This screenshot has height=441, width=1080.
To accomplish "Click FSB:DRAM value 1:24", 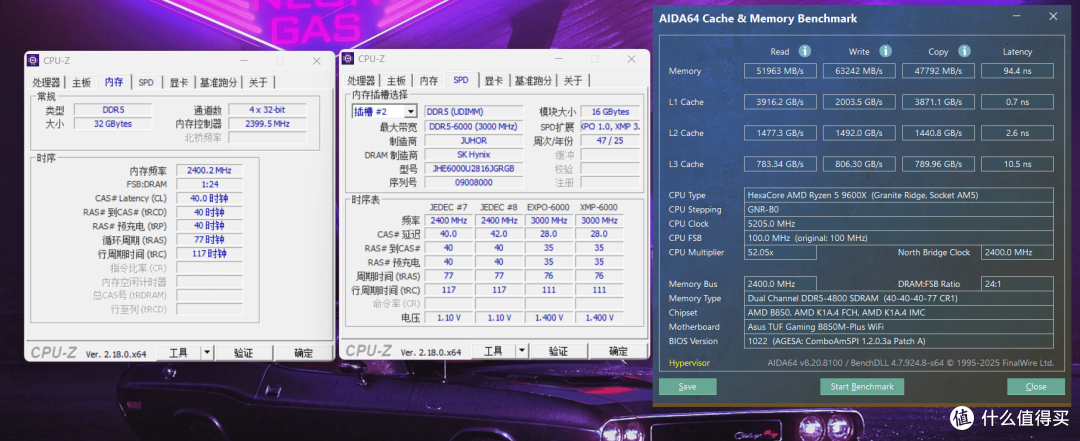I will coord(209,184).
